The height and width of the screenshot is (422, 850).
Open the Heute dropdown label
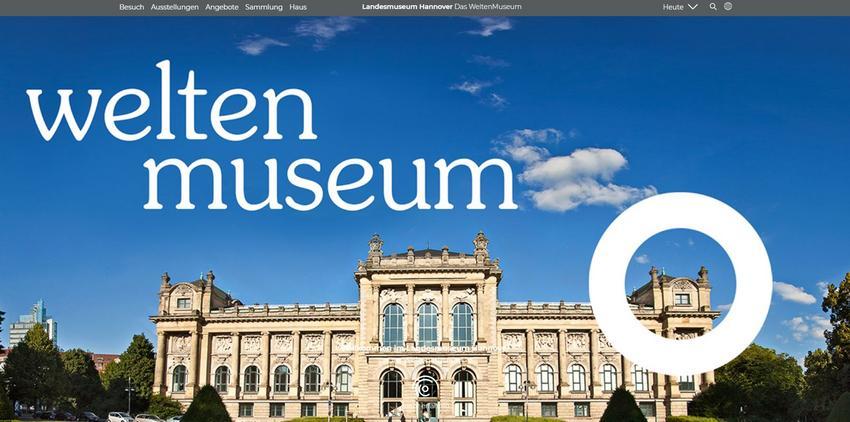673,7
